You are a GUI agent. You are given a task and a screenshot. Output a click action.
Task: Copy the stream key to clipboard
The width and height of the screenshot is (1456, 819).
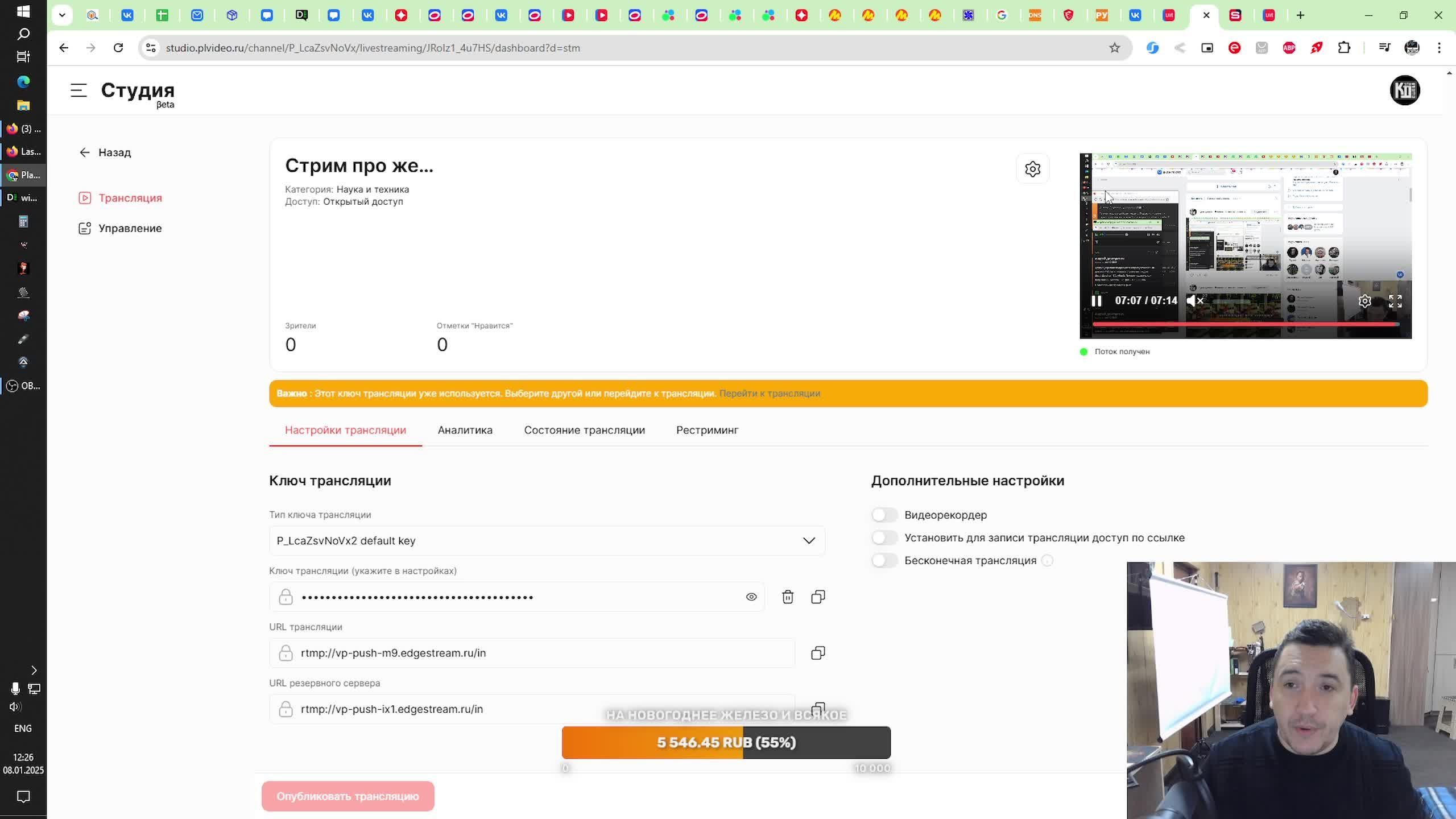818,597
